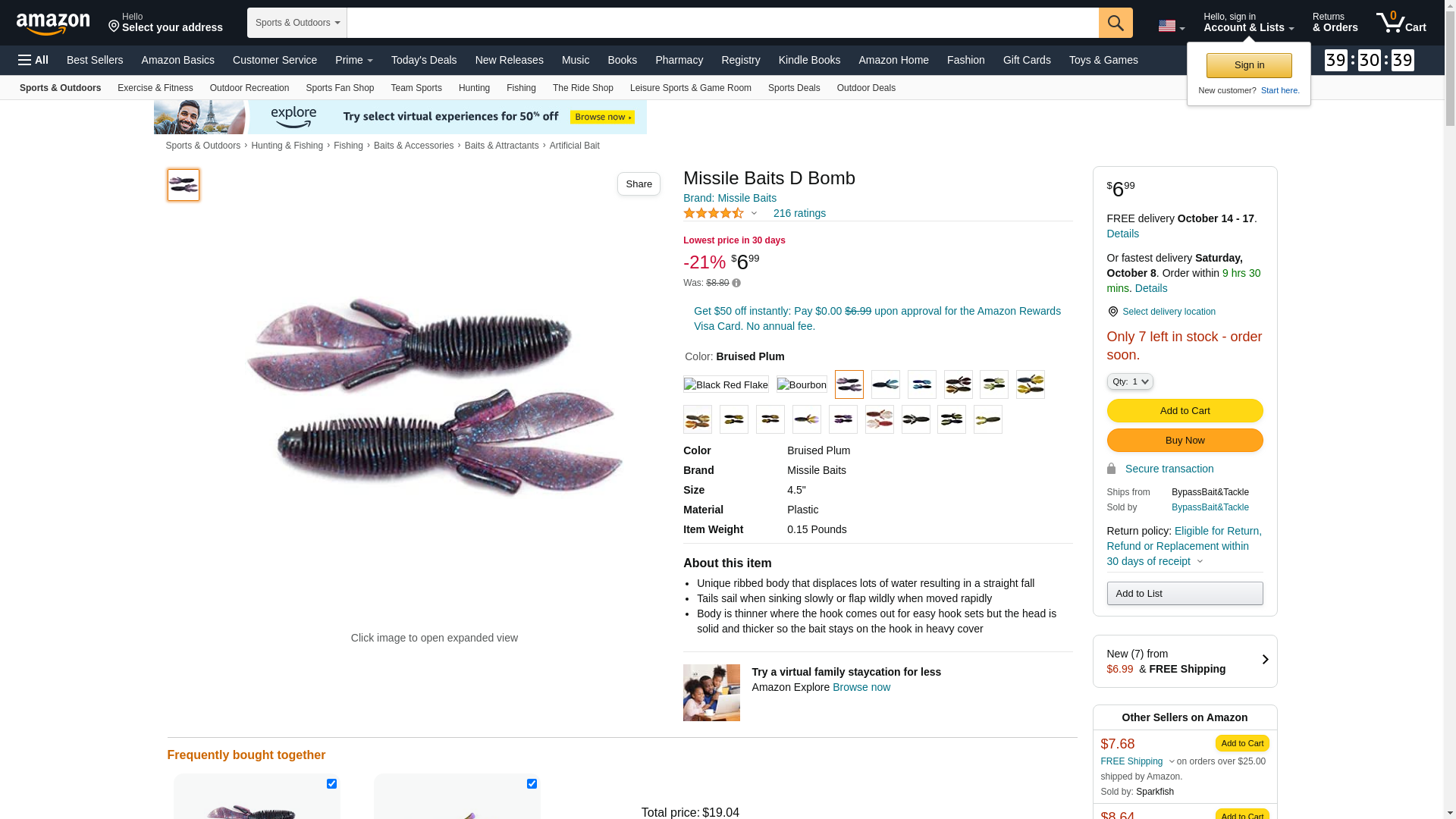The width and height of the screenshot is (1456, 819).
Task: Click the price info icon beside Was price
Action: pyautogui.click(x=736, y=283)
